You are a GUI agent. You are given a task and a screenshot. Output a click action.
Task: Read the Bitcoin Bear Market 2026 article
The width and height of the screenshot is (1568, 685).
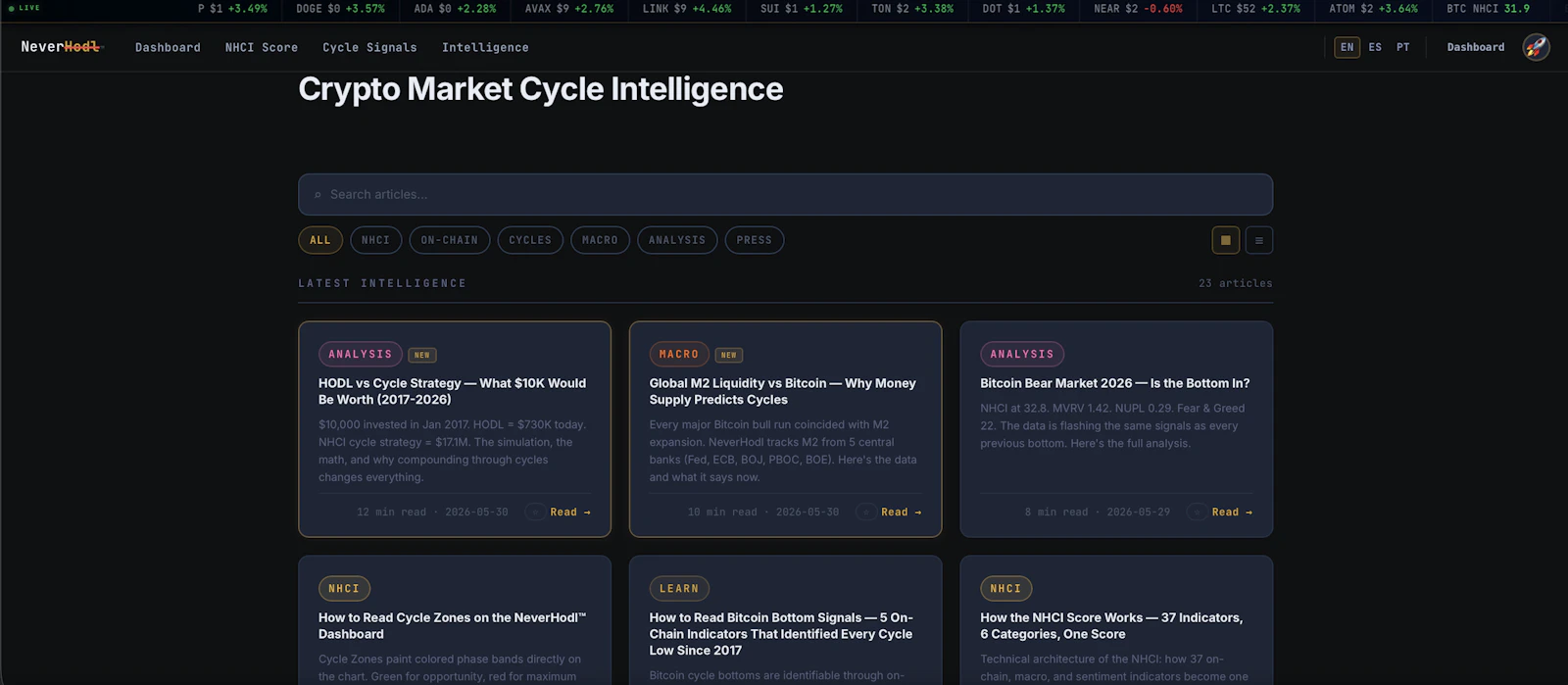pos(1232,512)
